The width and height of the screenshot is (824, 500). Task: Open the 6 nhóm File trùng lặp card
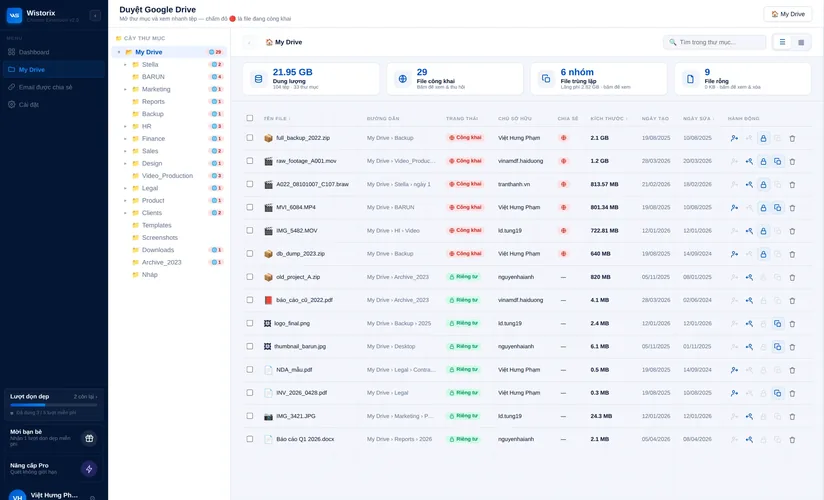pos(599,79)
